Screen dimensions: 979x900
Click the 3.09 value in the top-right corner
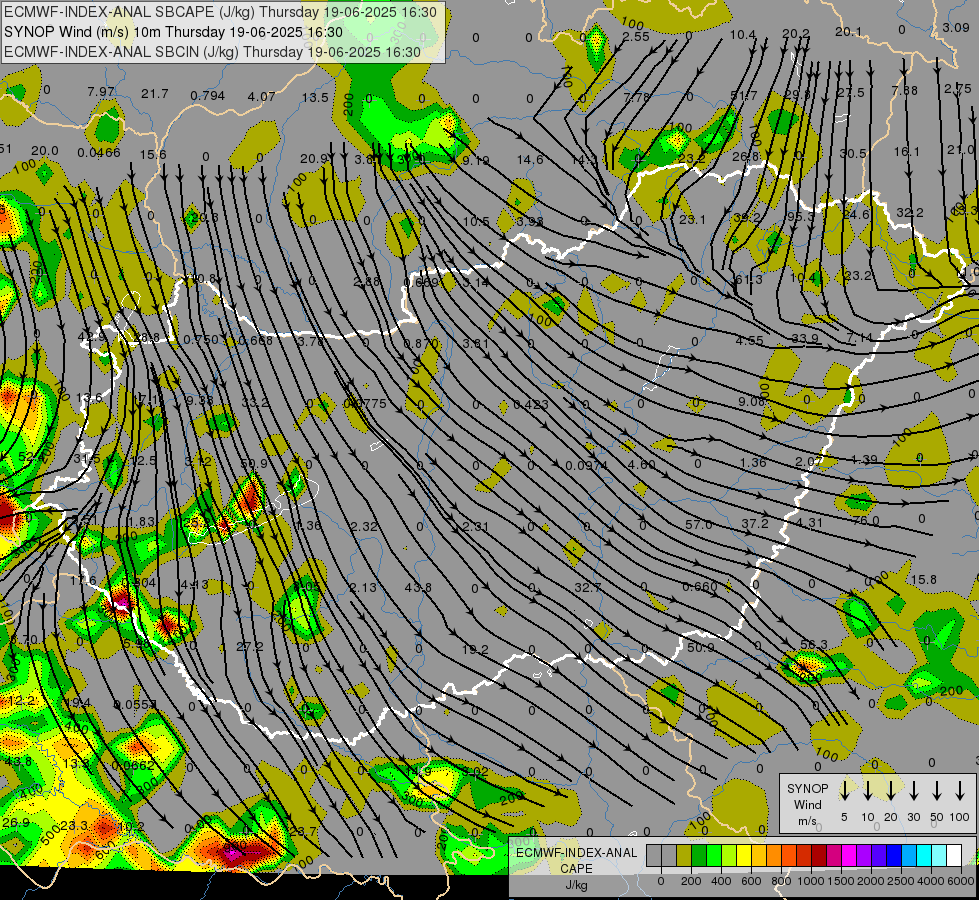coord(956,27)
